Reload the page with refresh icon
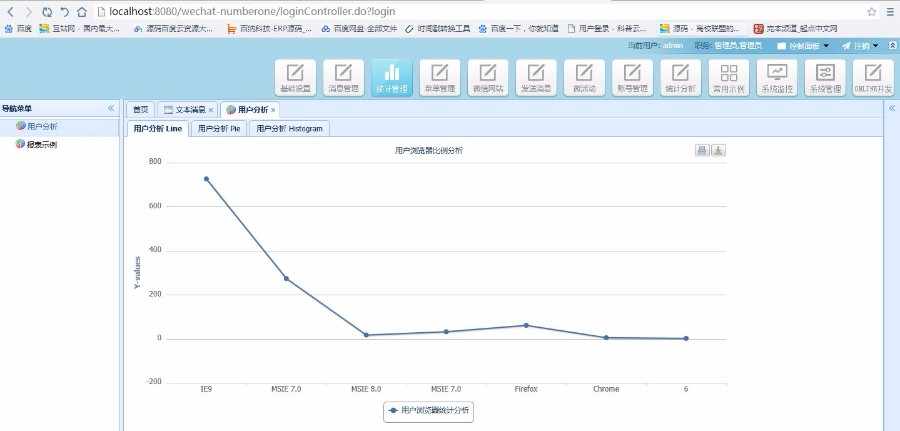 click(47, 11)
